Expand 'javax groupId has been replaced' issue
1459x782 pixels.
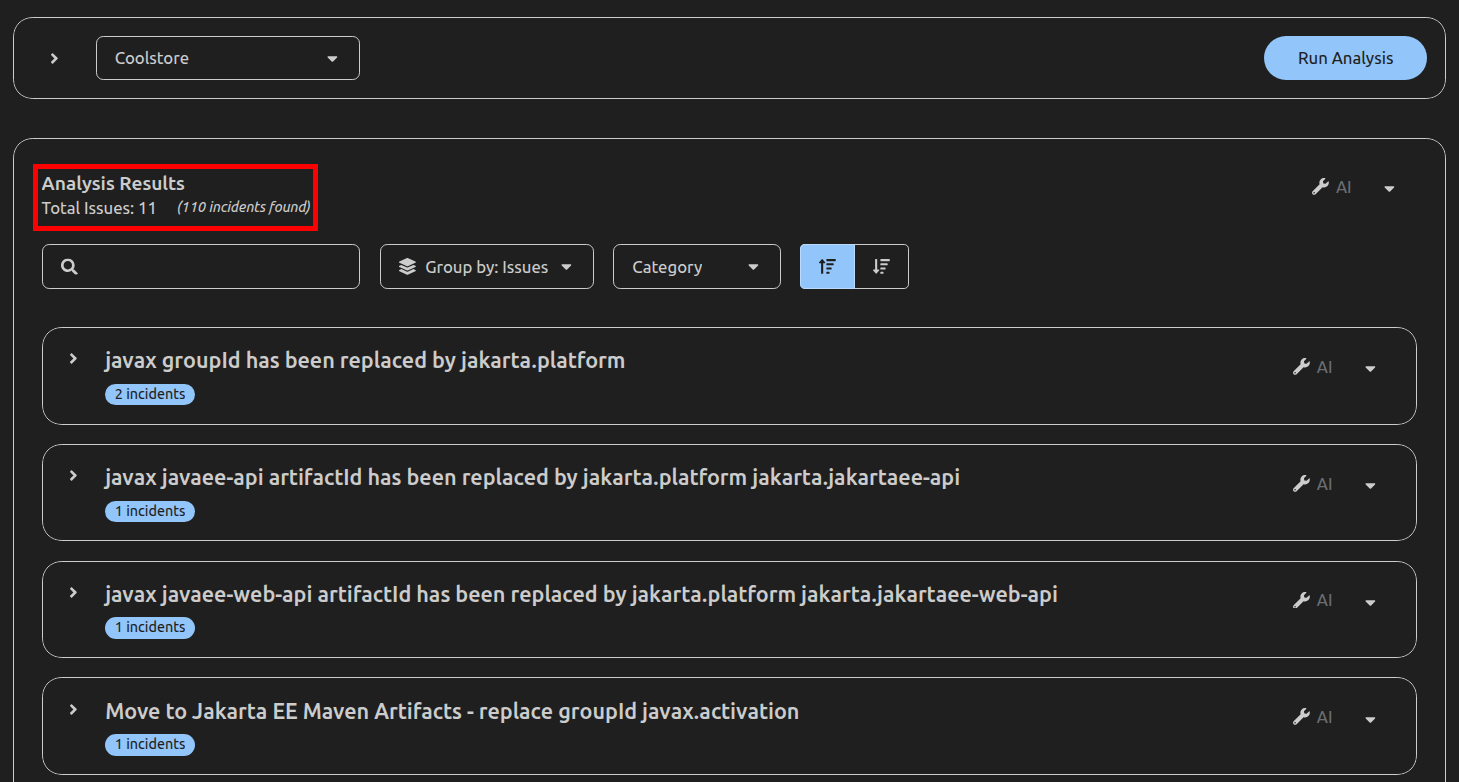click(x=73, y=358)
